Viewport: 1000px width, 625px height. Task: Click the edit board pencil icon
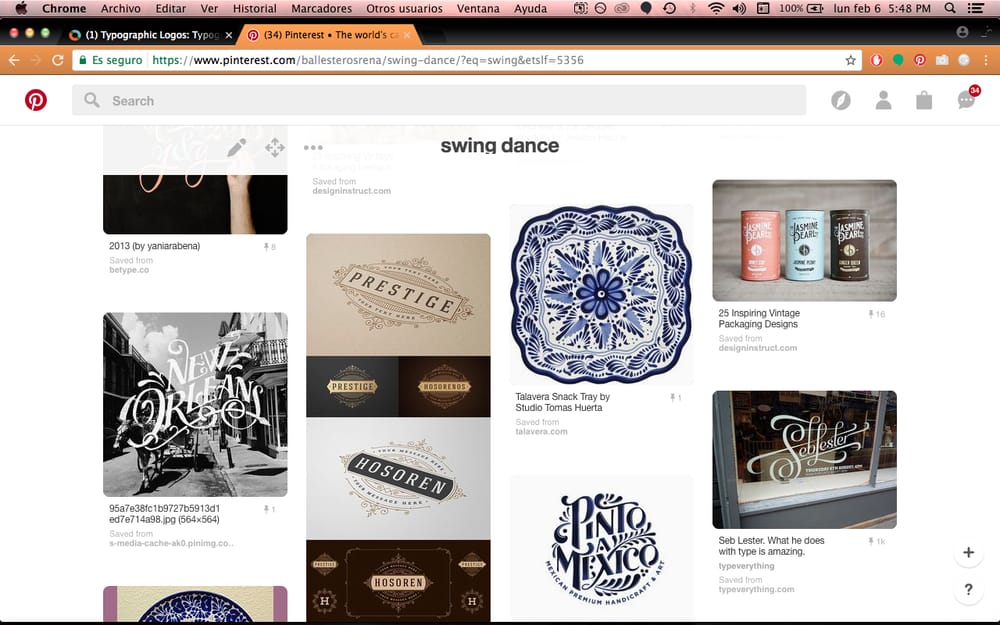tap(237, 147)
